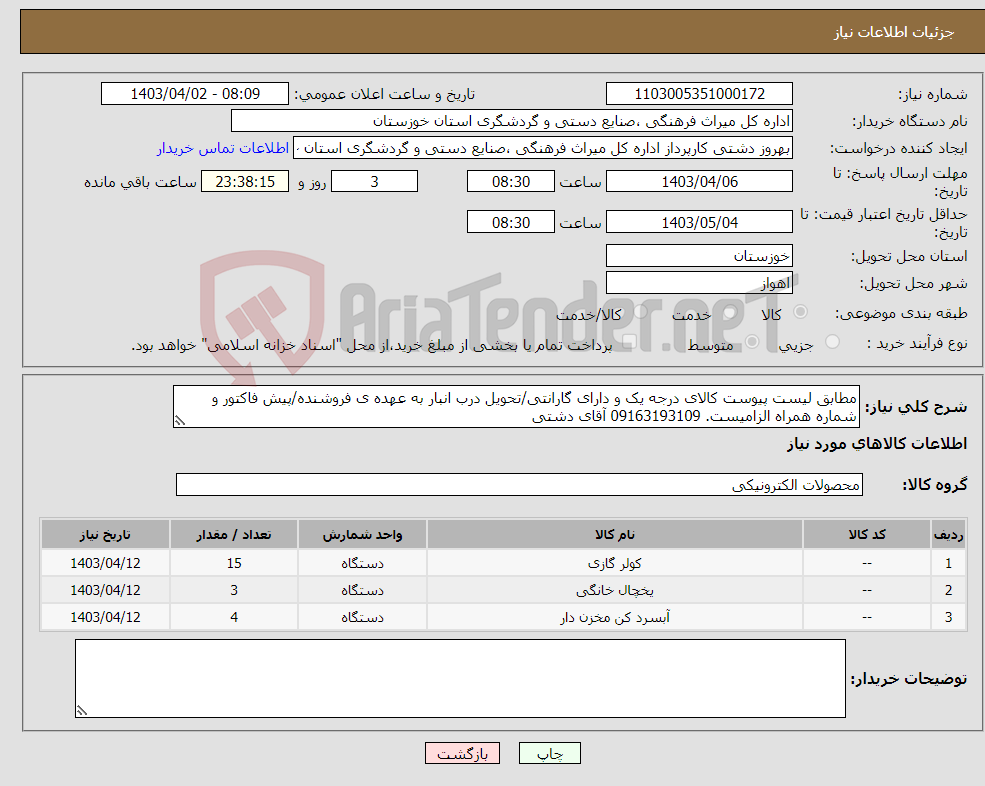Click the آبسرد کن مخزن دار item cell
Viewport: 985px width, 786px height.
615,617
